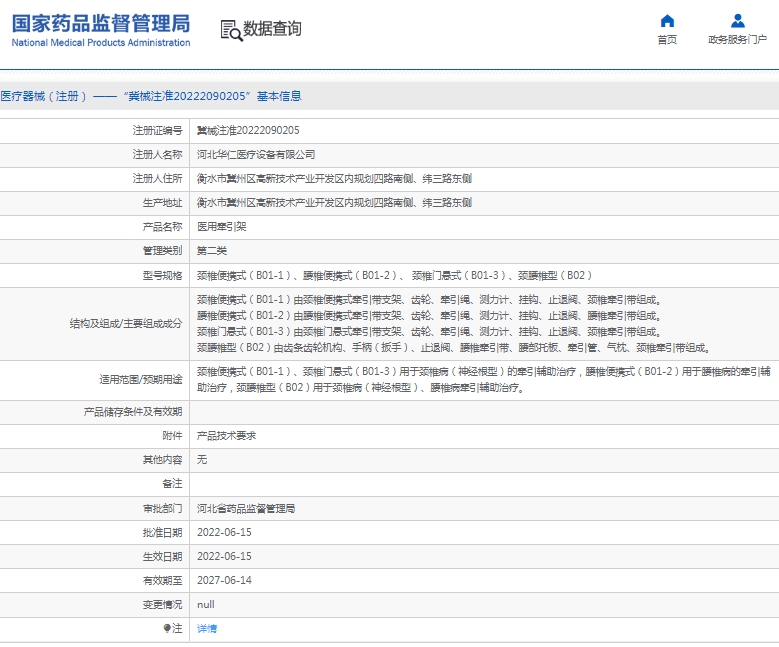Screen dimensions: 779x647
Task: Click the 适用范围/预期用途 description text
Action: tap(483, 380)
